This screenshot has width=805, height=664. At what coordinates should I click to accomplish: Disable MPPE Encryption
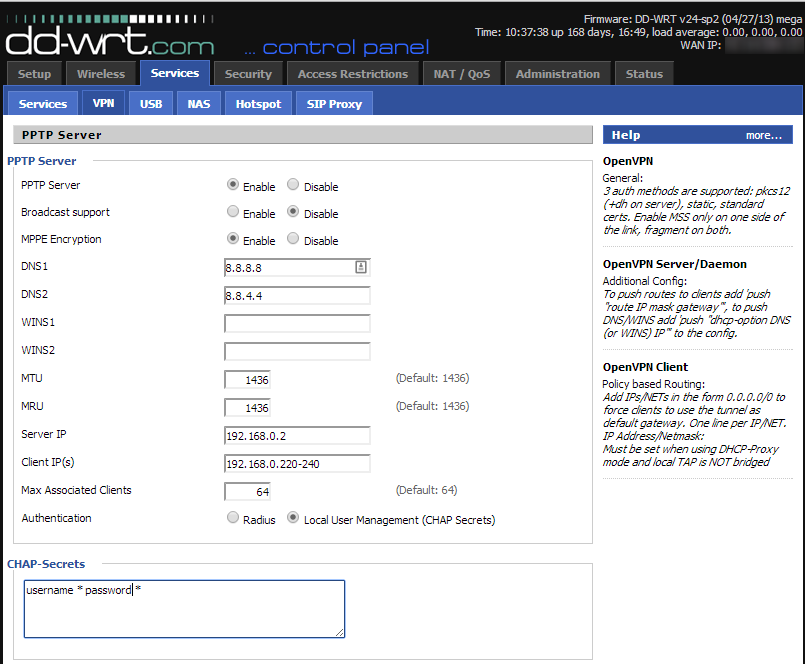click(x=293, y=239)
